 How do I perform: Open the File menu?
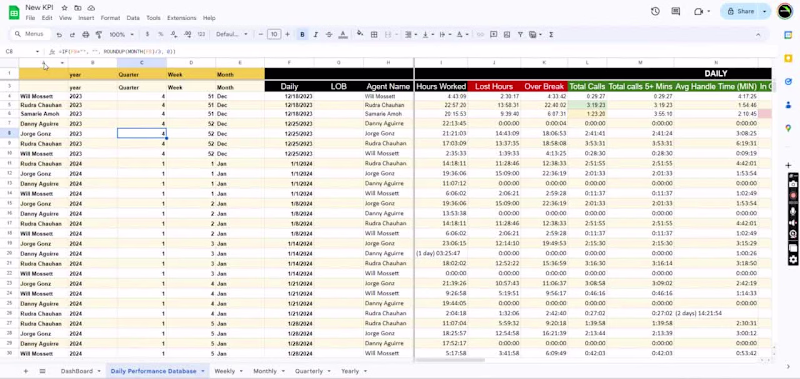tap(30, 18)
